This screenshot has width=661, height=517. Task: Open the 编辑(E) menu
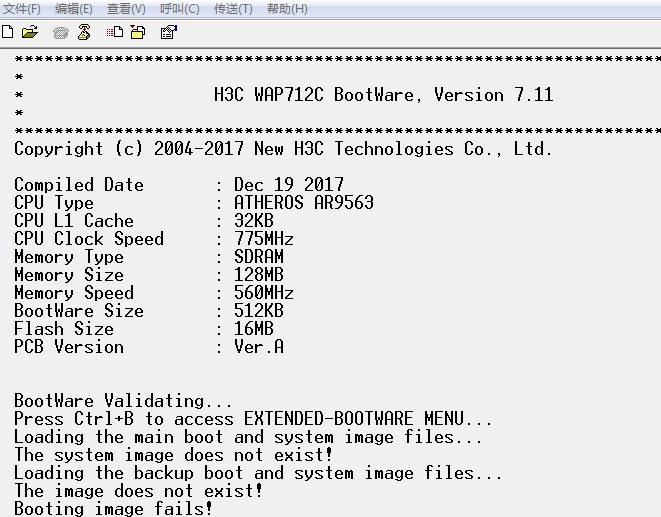tap(74, 8)
